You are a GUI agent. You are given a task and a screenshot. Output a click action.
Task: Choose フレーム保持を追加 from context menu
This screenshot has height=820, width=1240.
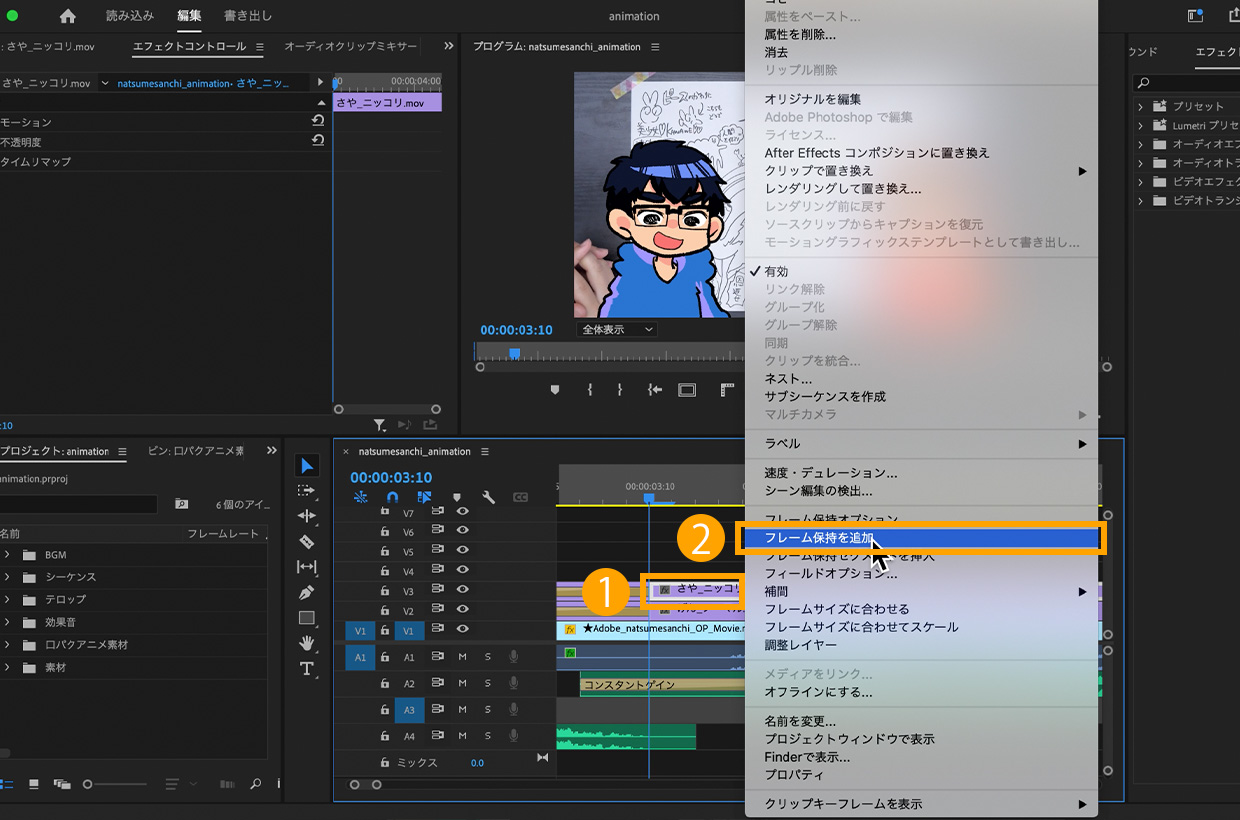(921, 538)
